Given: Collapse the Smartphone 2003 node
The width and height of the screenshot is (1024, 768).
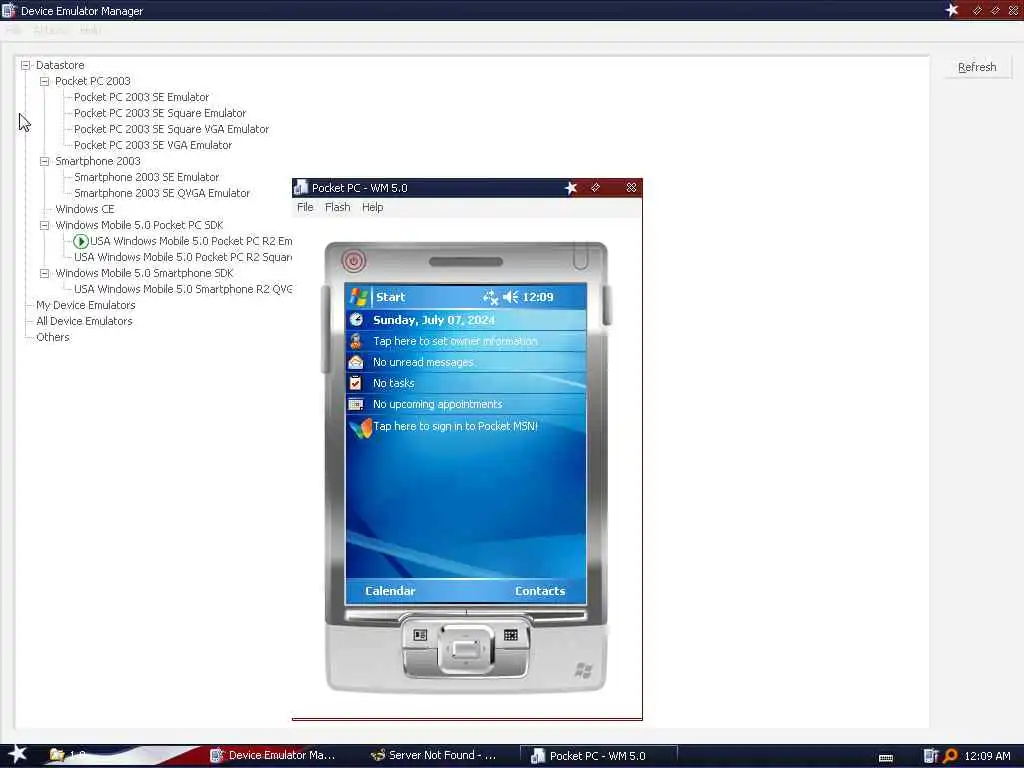Looking at the screenshot, I should [44, 161].
